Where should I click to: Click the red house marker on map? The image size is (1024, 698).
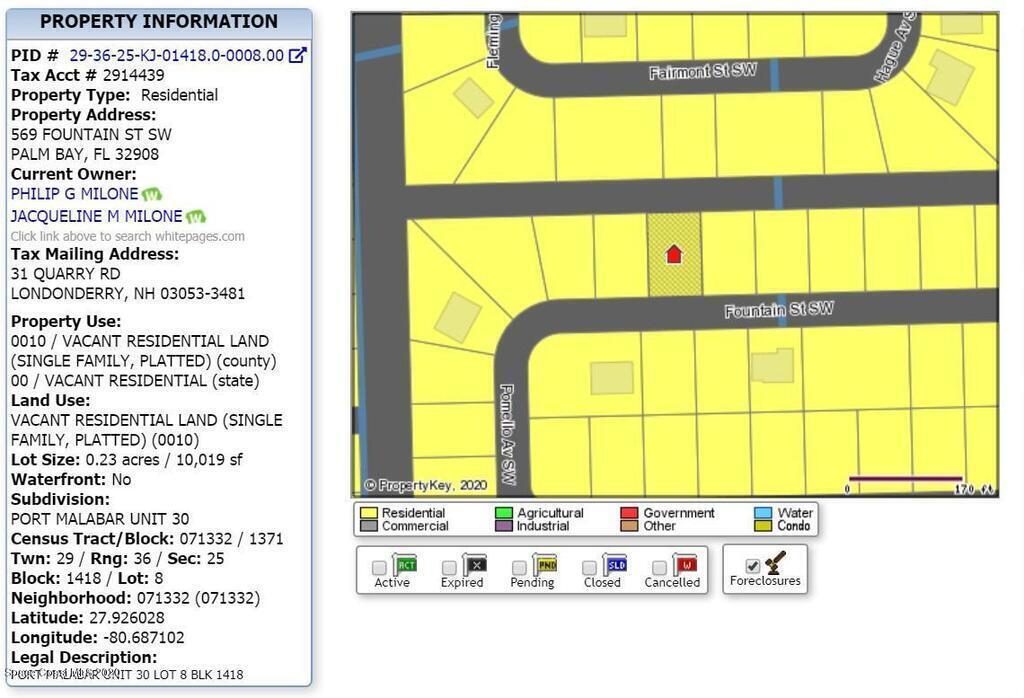click(674, 254)
